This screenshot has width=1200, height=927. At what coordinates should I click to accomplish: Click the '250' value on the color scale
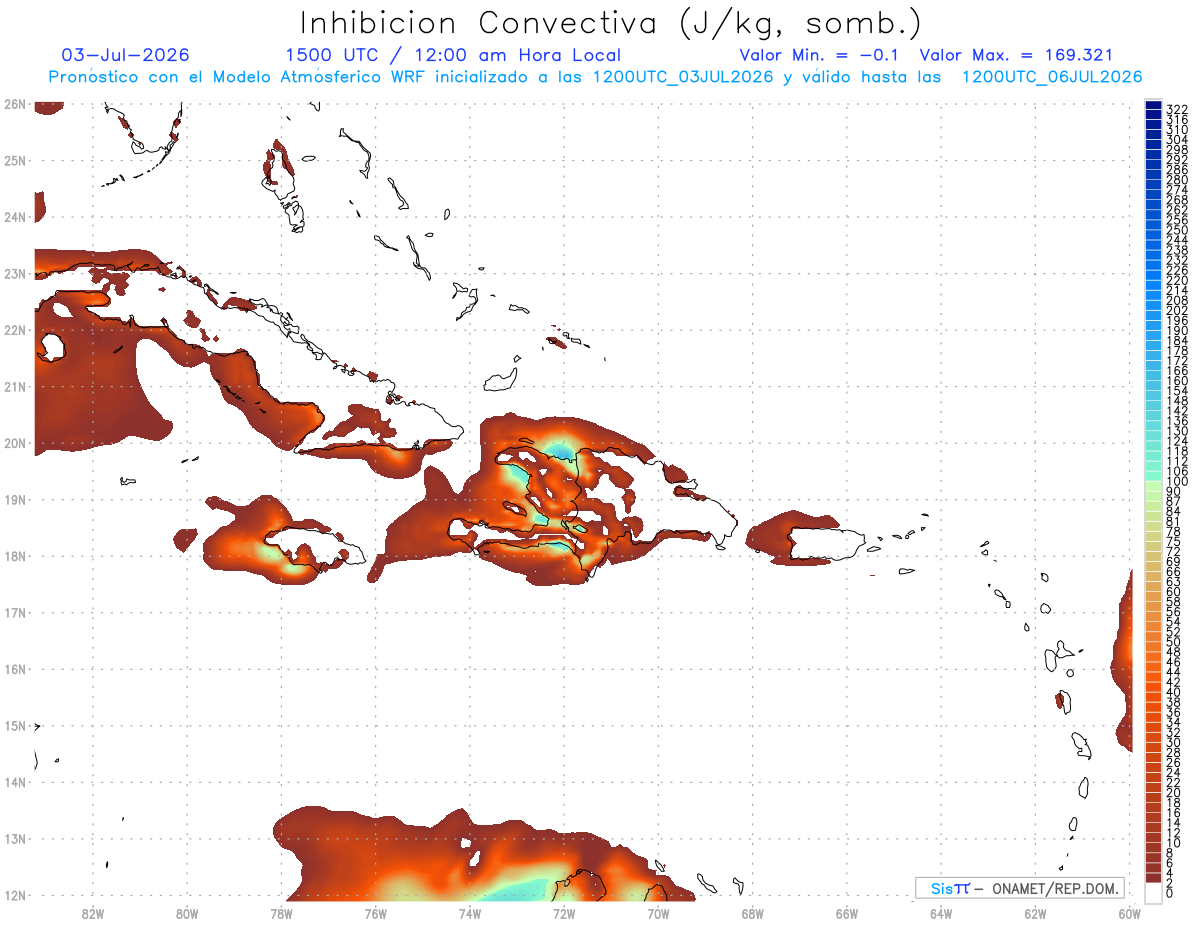point(1177,231)
